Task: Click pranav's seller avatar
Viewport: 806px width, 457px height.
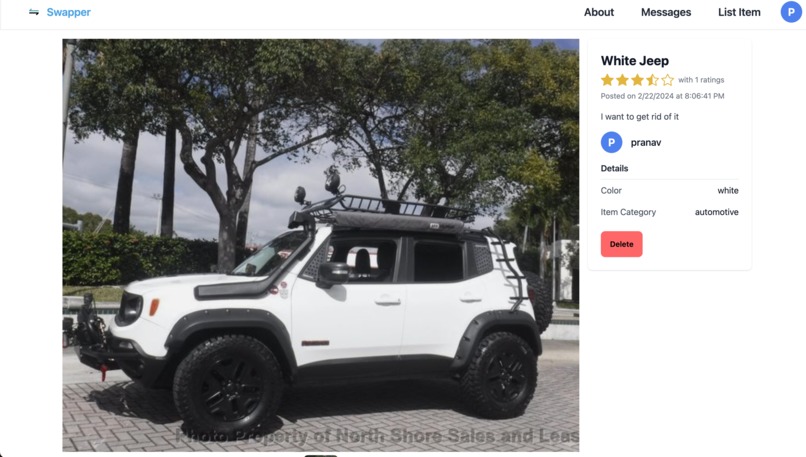Action: point(611,142)
